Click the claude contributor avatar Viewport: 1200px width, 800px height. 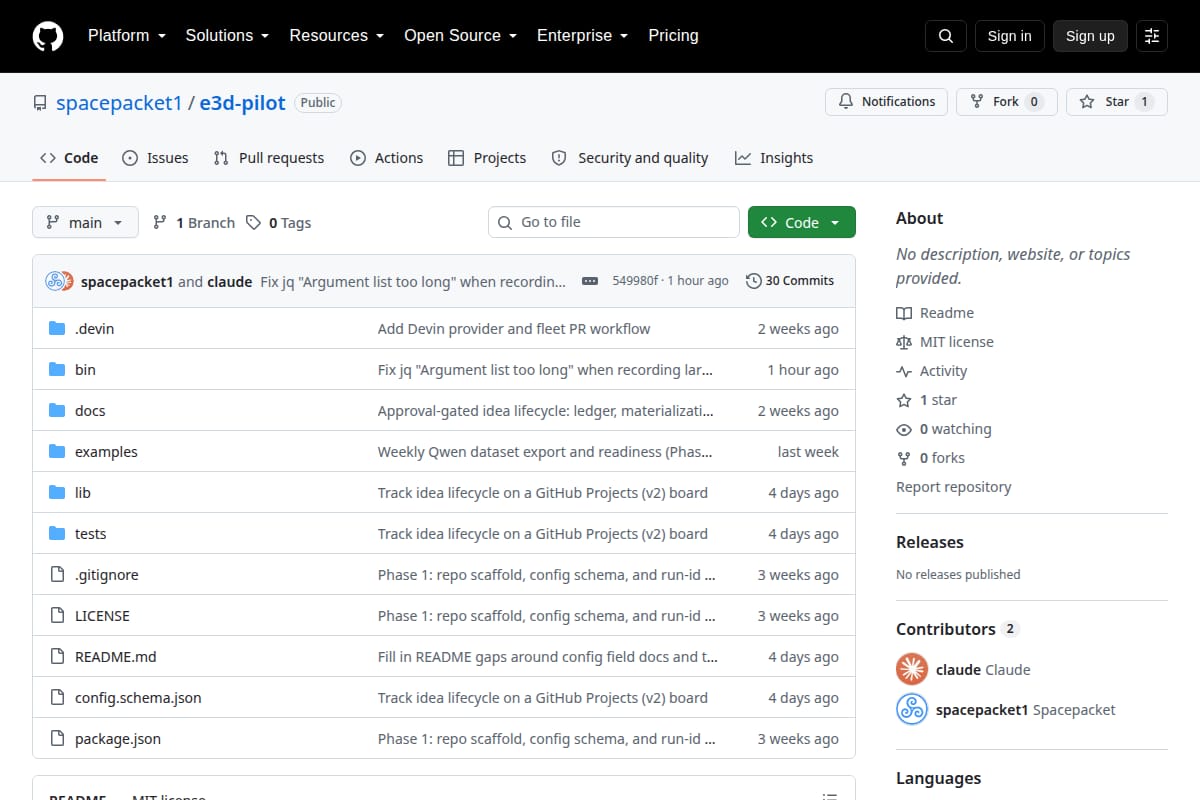point(912,669)
